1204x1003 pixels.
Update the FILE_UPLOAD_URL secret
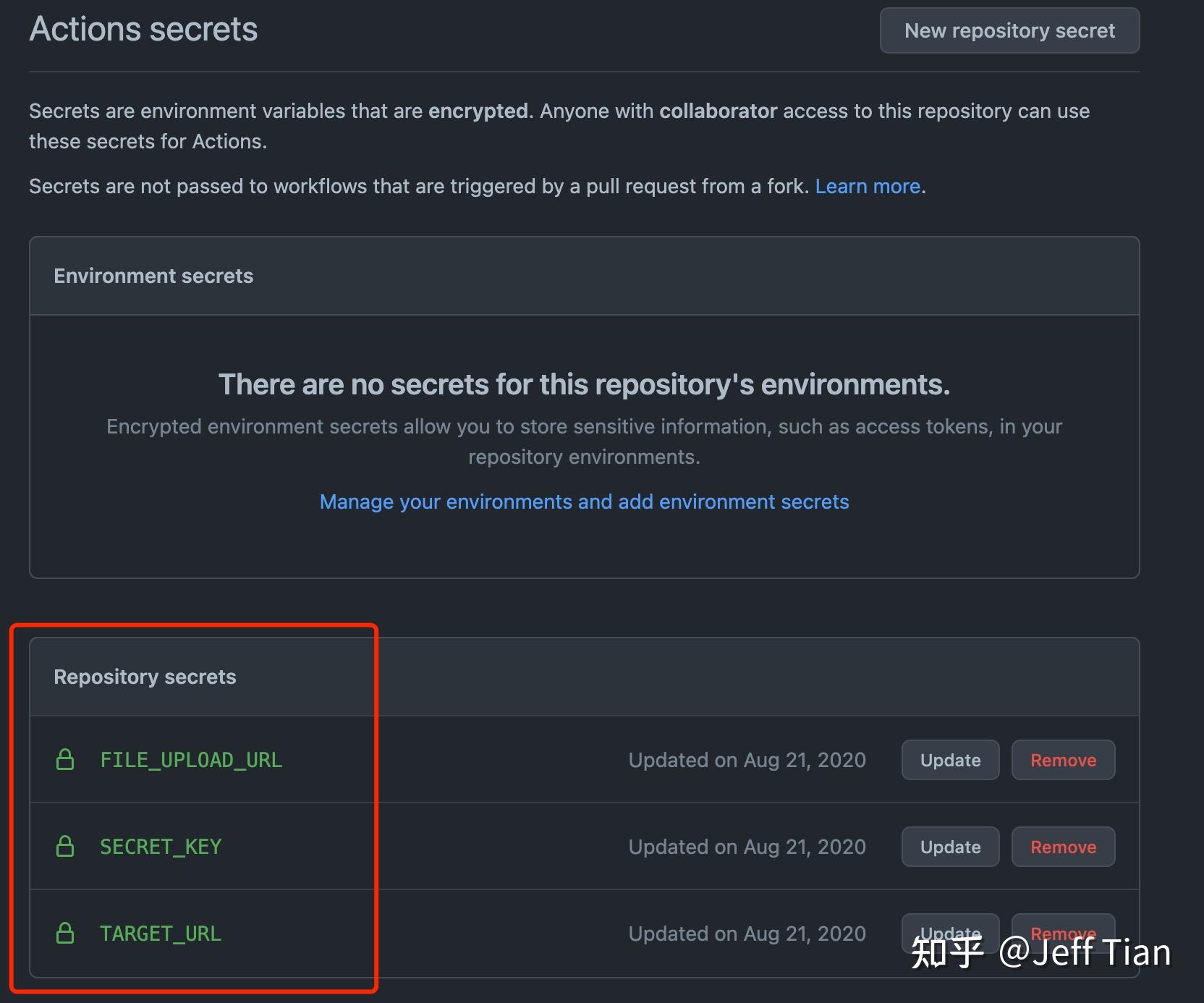click(950, 760)
